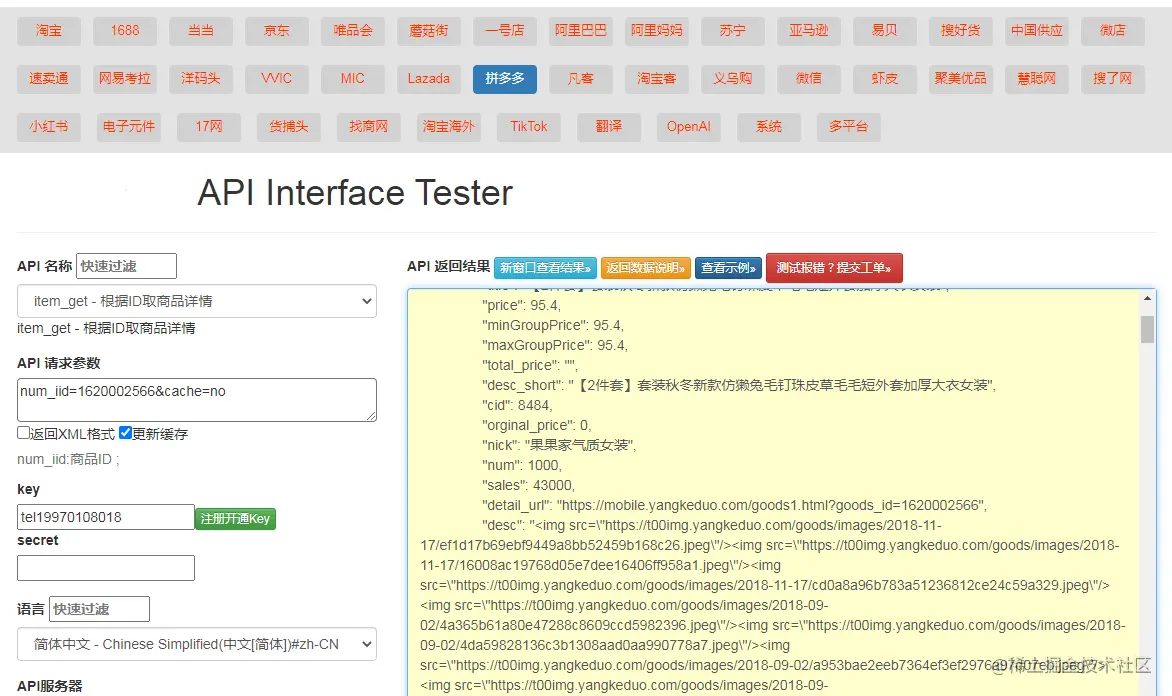Open the item_get API name dropdown

pyautogui.click(x=197, y=301)
